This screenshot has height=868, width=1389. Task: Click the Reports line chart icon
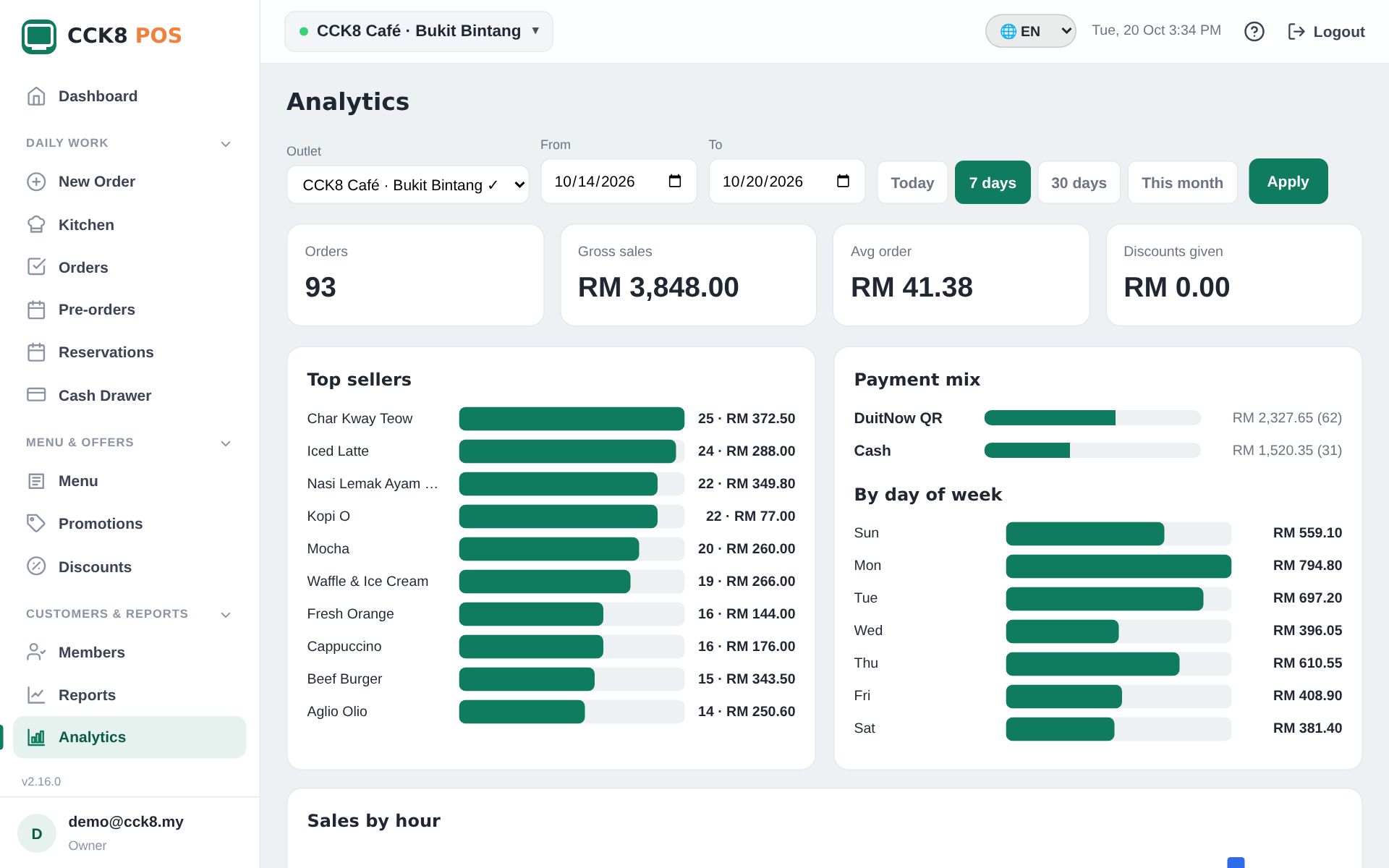coord(36,695)
